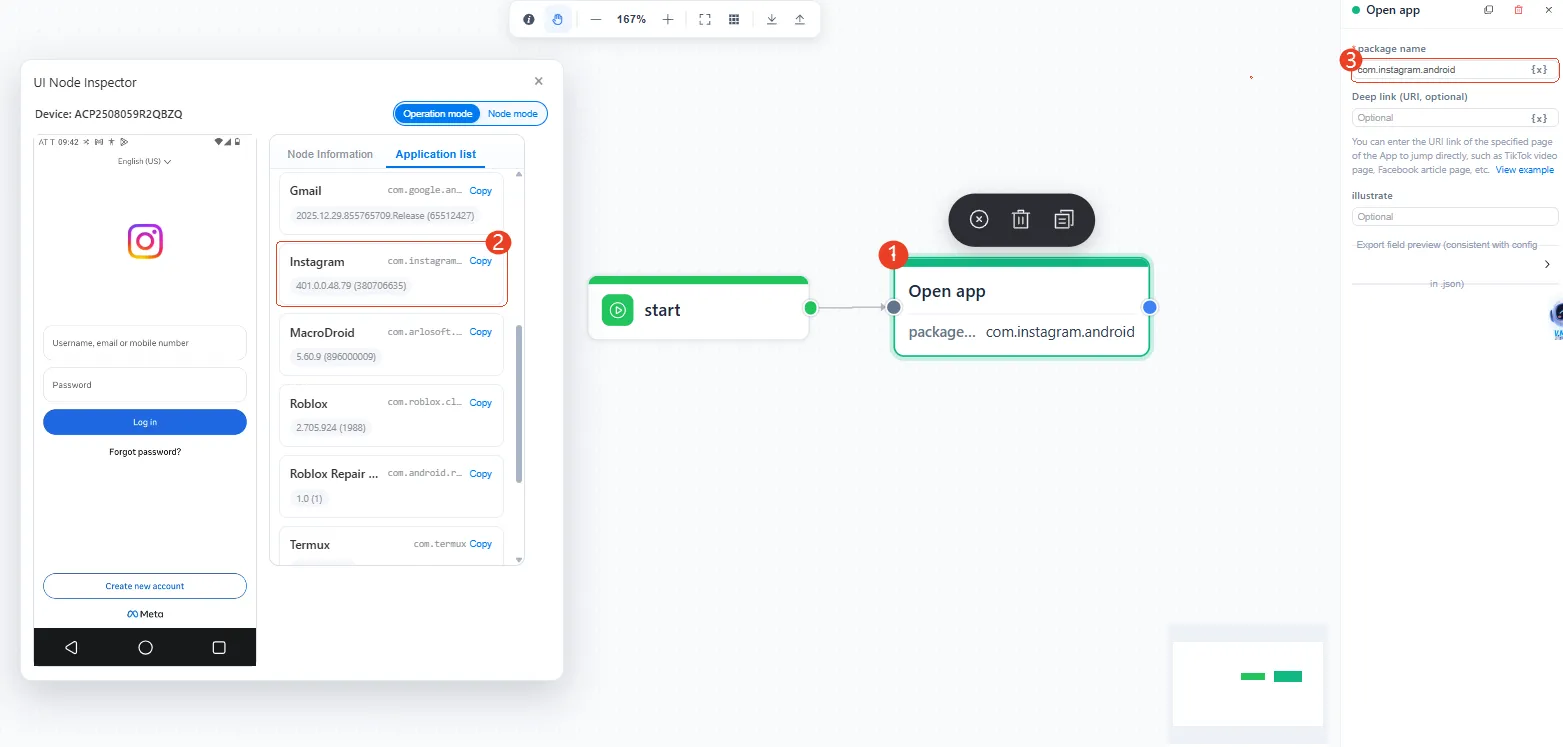Click the trash icon on node popup toolbar
The image size is (1563, 747).
point(1021,220)
